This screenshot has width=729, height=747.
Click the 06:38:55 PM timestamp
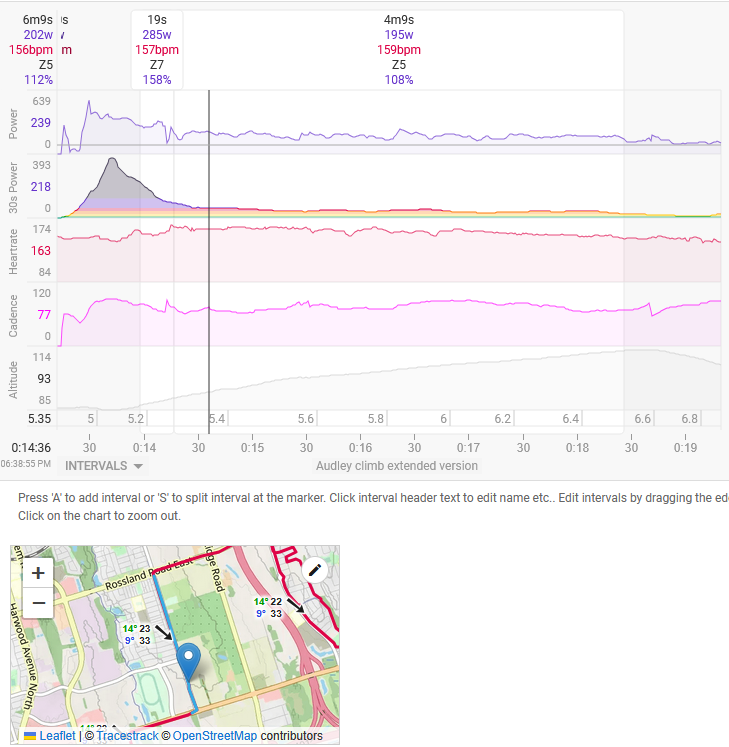tap(26, 464)
